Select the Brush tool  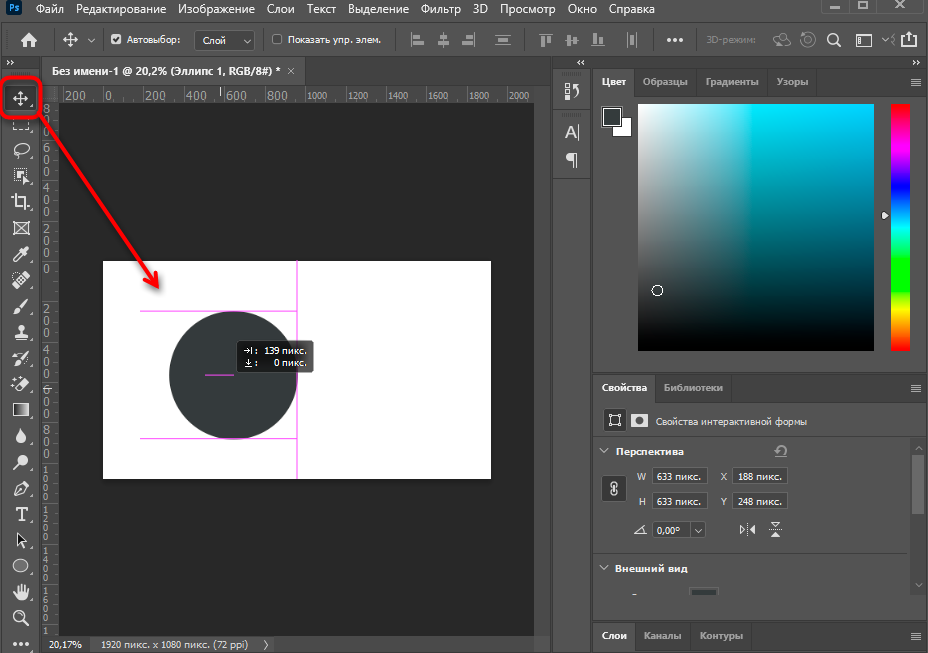coord(21,307)
